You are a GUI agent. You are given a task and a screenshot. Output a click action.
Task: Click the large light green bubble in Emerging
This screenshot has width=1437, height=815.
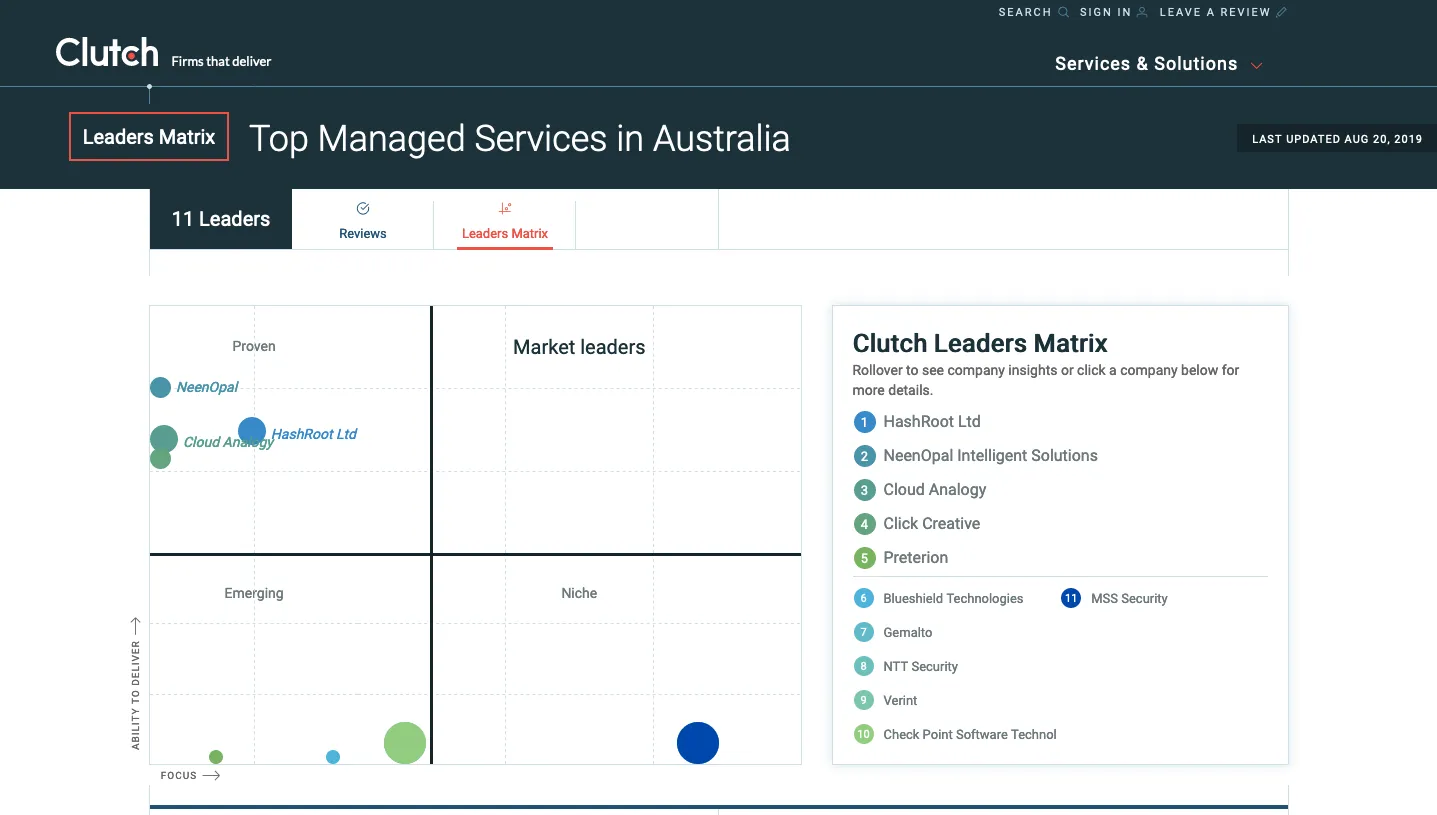pyautogui.click(x=405, y=743)
